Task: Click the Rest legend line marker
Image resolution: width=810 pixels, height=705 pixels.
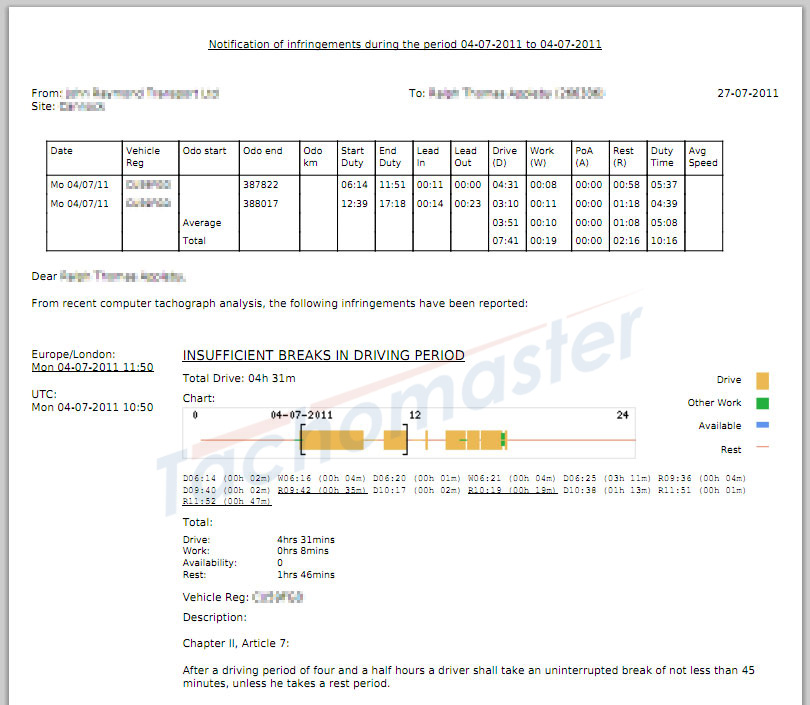Action: coord(763,448)
